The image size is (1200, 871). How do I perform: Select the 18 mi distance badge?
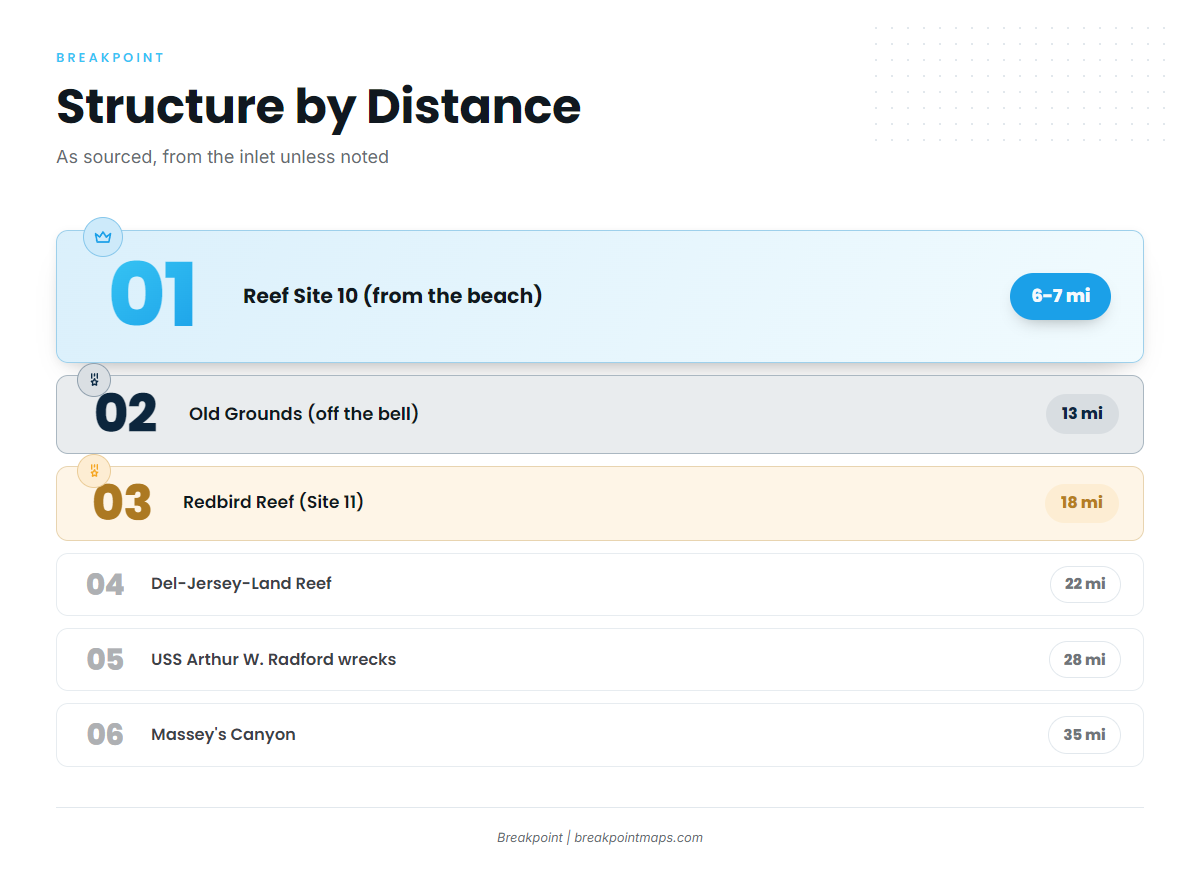[x=1082, y=503]
